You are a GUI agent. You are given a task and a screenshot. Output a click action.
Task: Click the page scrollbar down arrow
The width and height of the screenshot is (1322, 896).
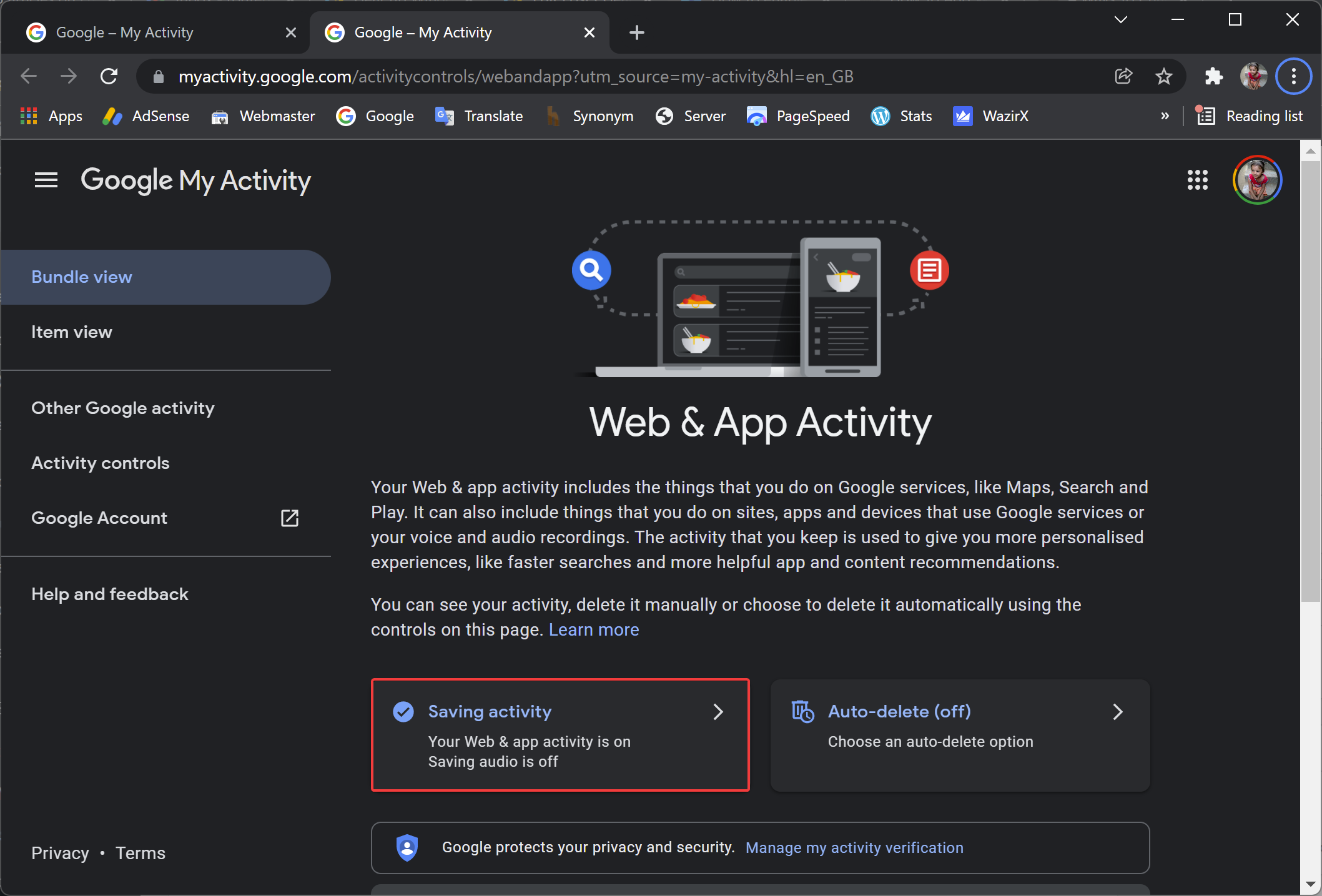[1310, 885]
